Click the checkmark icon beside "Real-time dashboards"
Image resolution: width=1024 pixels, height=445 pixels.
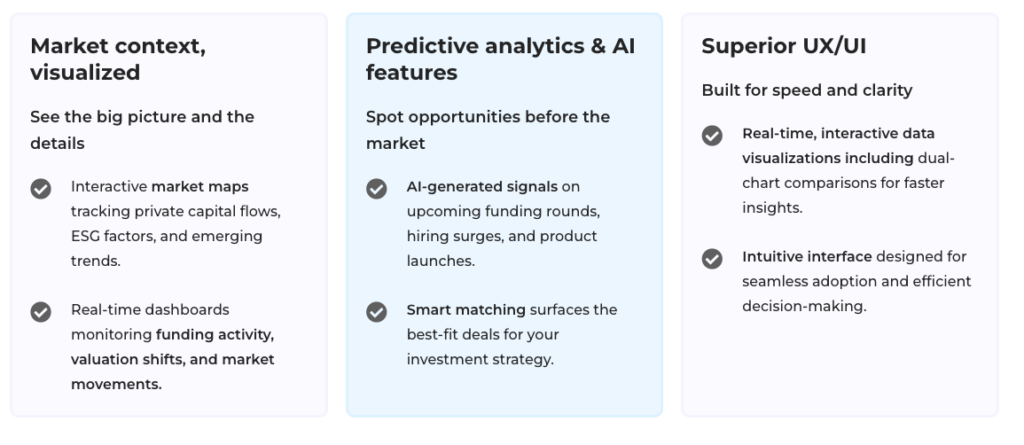tap(41, 311)
